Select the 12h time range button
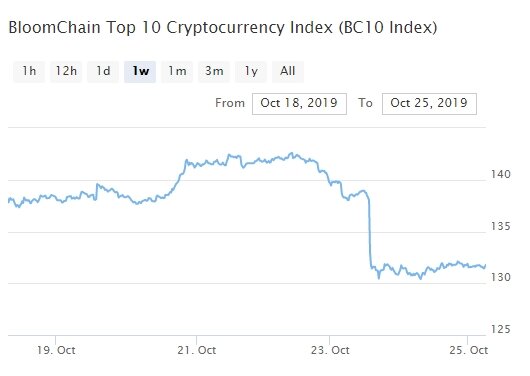This screenshot has width=530, height=376. coord(66,71)
